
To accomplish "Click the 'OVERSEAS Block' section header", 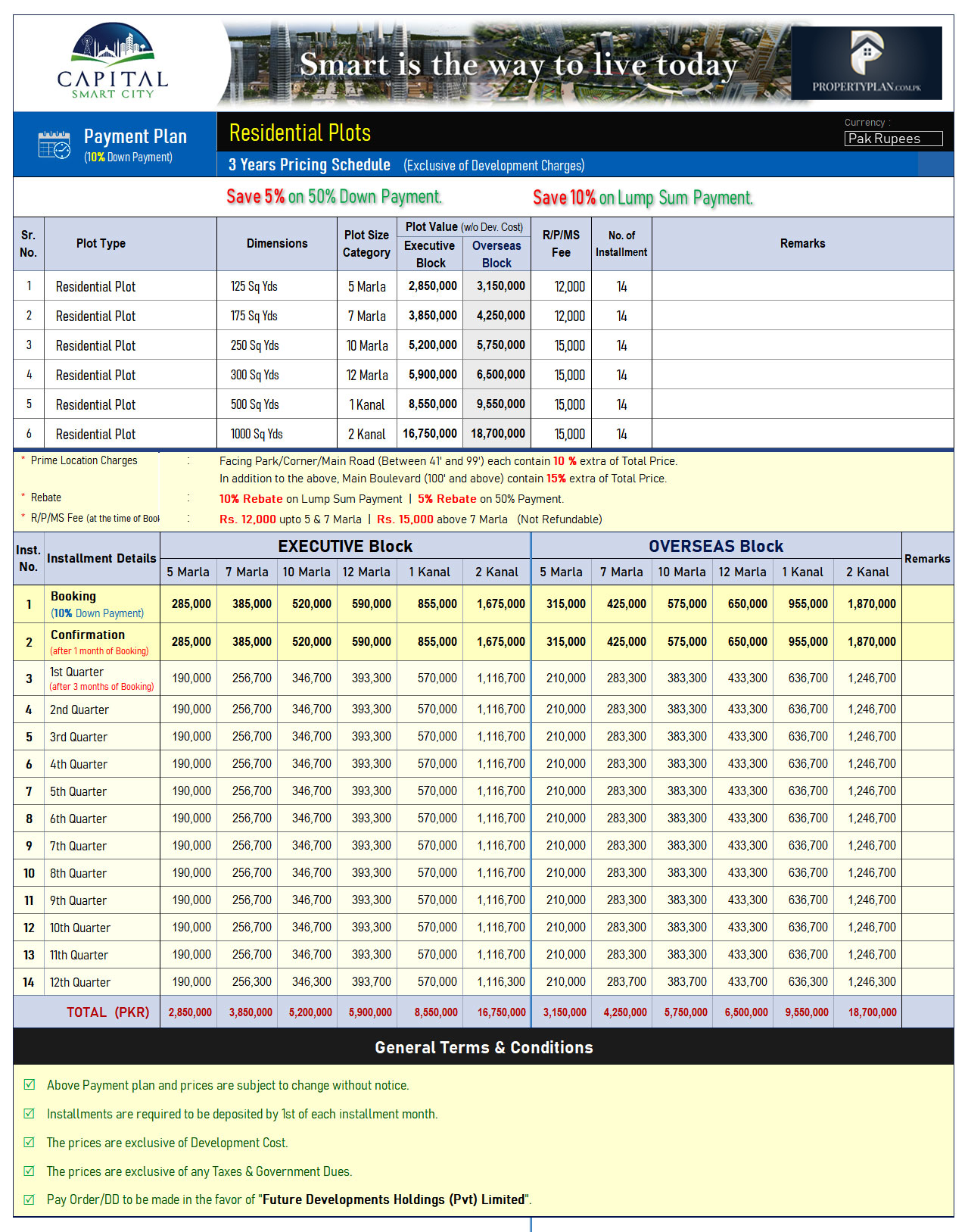I will (x=716, y=546).
